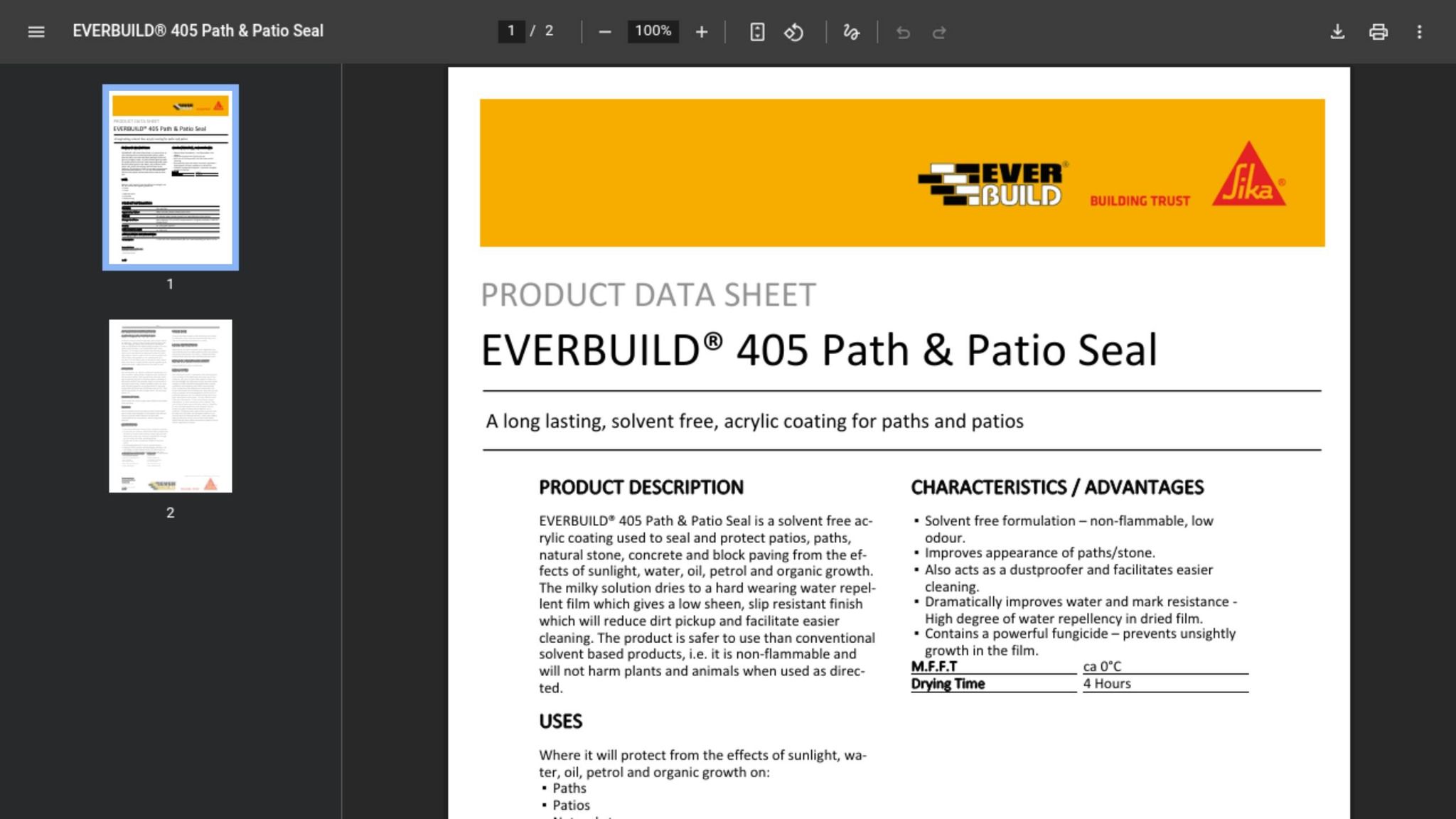This screenshot has height=819, width=1456.
Task: Click the Sika triangle logo
Action: pos(1249,174)
